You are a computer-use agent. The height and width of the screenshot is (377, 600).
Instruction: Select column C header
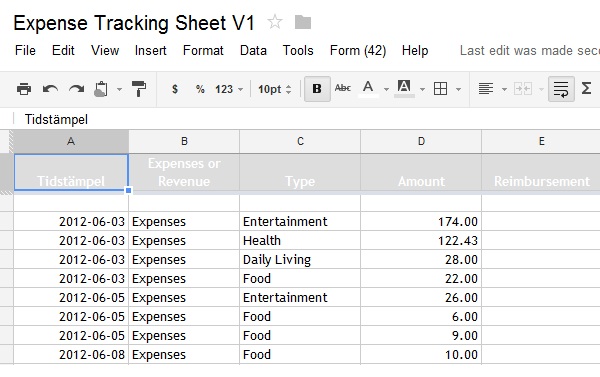click(x=300, y=141)
